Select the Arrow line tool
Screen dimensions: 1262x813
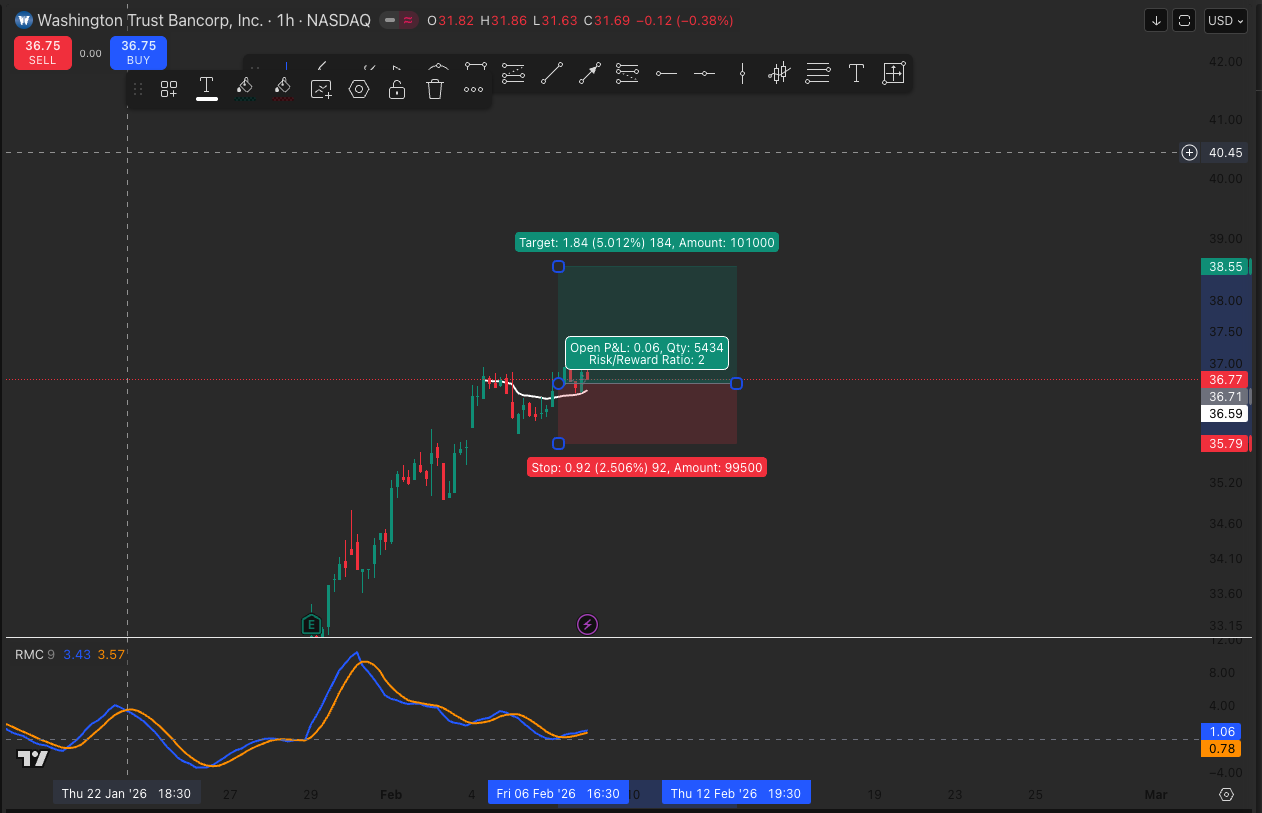(589, 72)
